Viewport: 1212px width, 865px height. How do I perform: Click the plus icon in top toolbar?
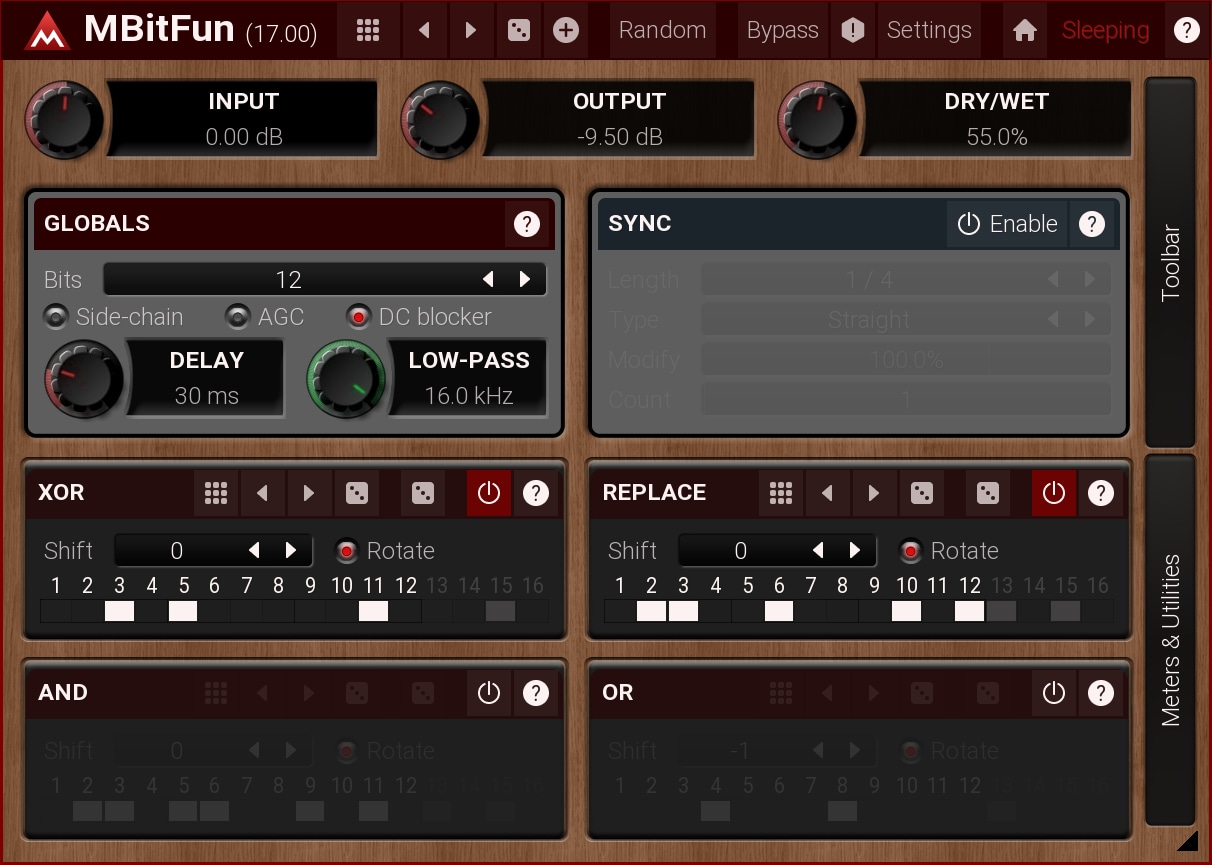point(566,30)
